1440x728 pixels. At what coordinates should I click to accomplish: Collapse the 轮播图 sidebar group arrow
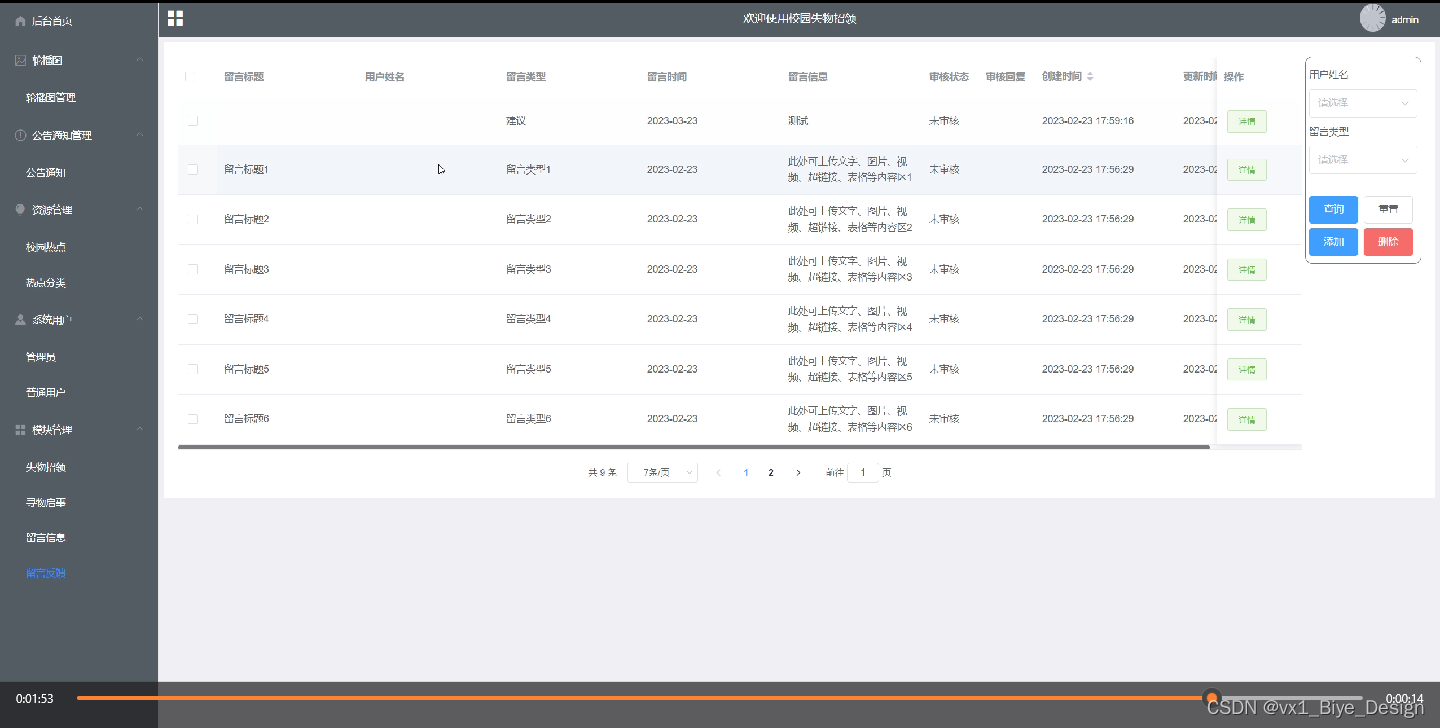[x=140, y=60]
